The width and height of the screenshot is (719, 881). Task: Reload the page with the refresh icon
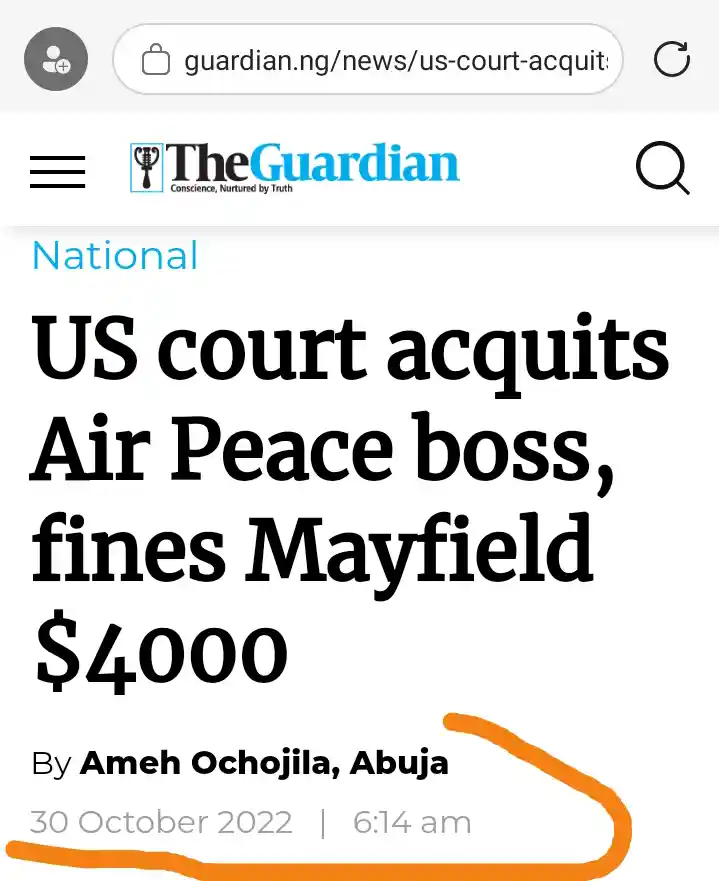[671, 59]
